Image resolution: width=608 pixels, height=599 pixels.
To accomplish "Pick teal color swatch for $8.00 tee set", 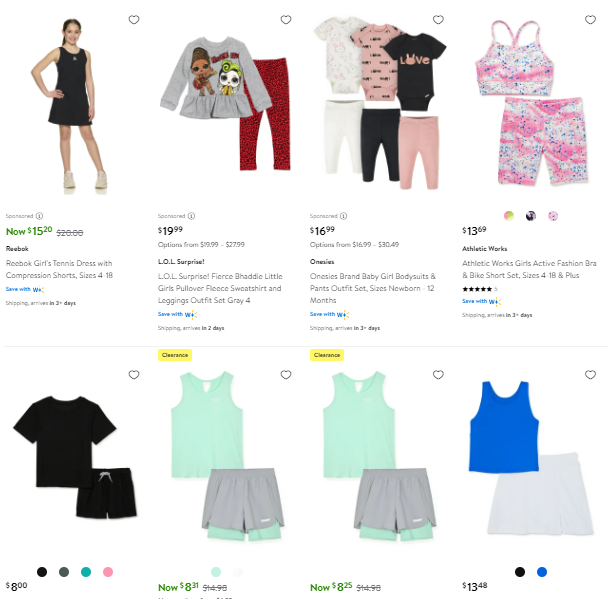I will (86, 572).
